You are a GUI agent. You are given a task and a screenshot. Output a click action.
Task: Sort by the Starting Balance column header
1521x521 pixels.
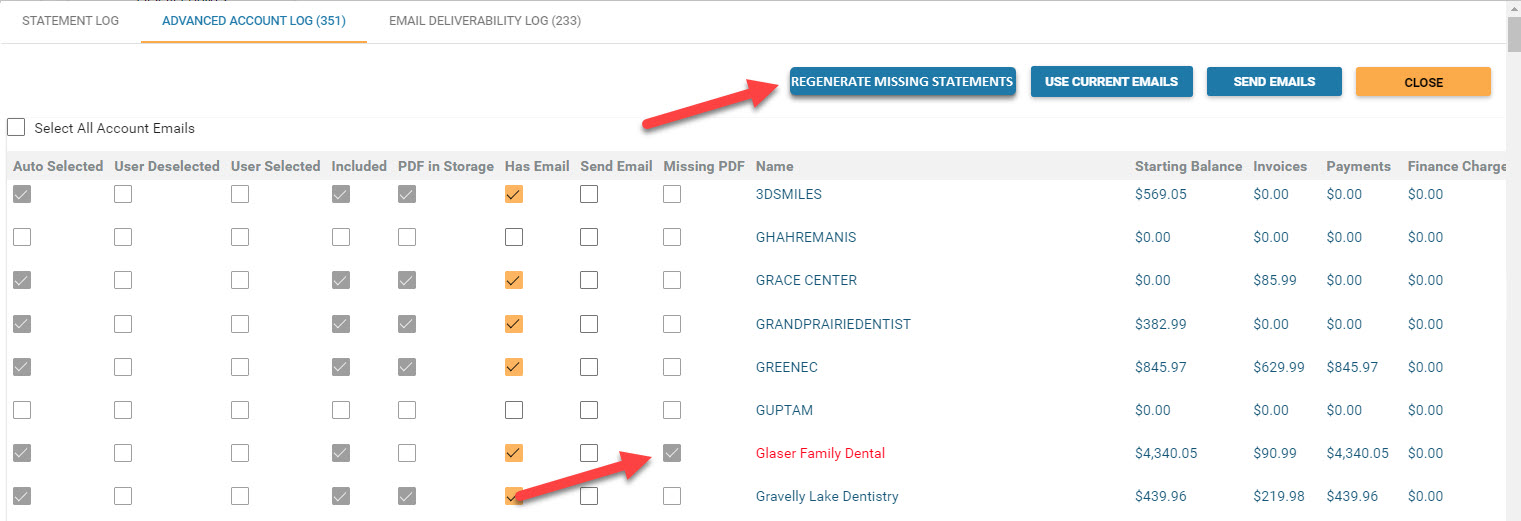[x=1188, y=166]
